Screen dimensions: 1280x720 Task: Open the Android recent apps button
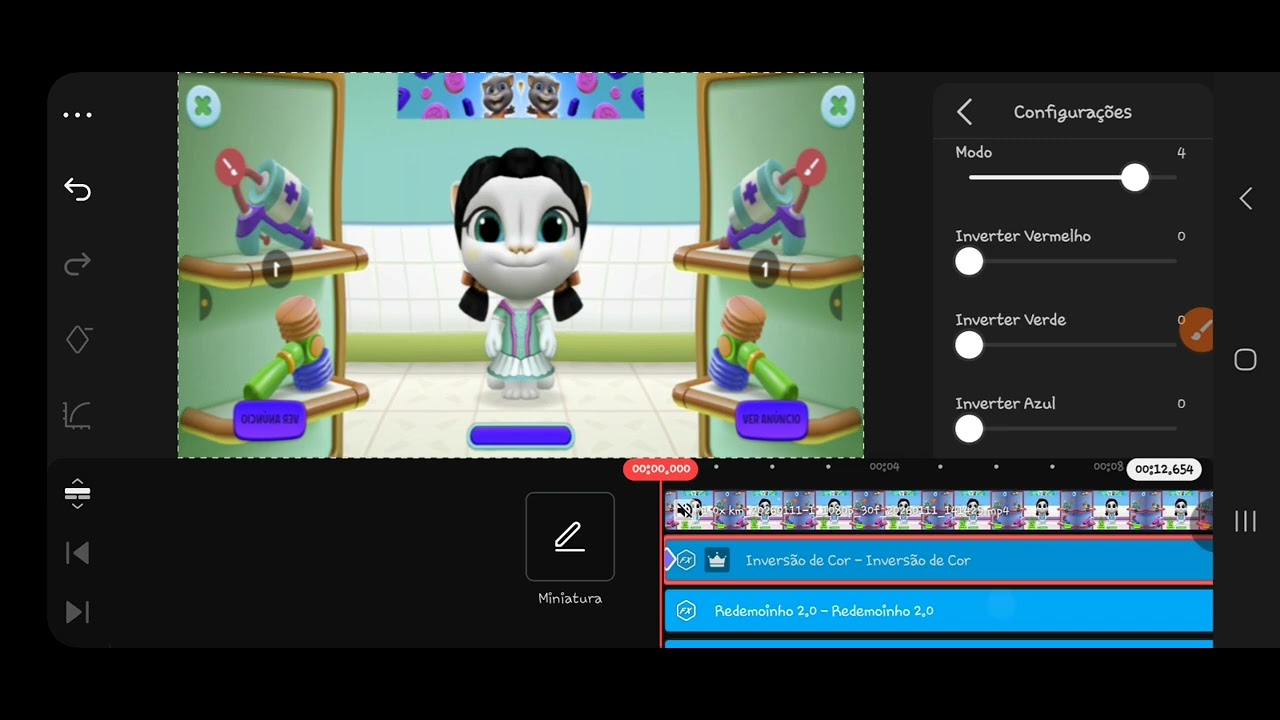[1245, 521]
